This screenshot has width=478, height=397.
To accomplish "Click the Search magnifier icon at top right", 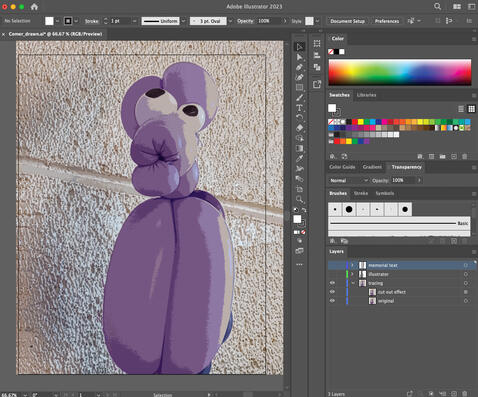I will pos(438,6).
